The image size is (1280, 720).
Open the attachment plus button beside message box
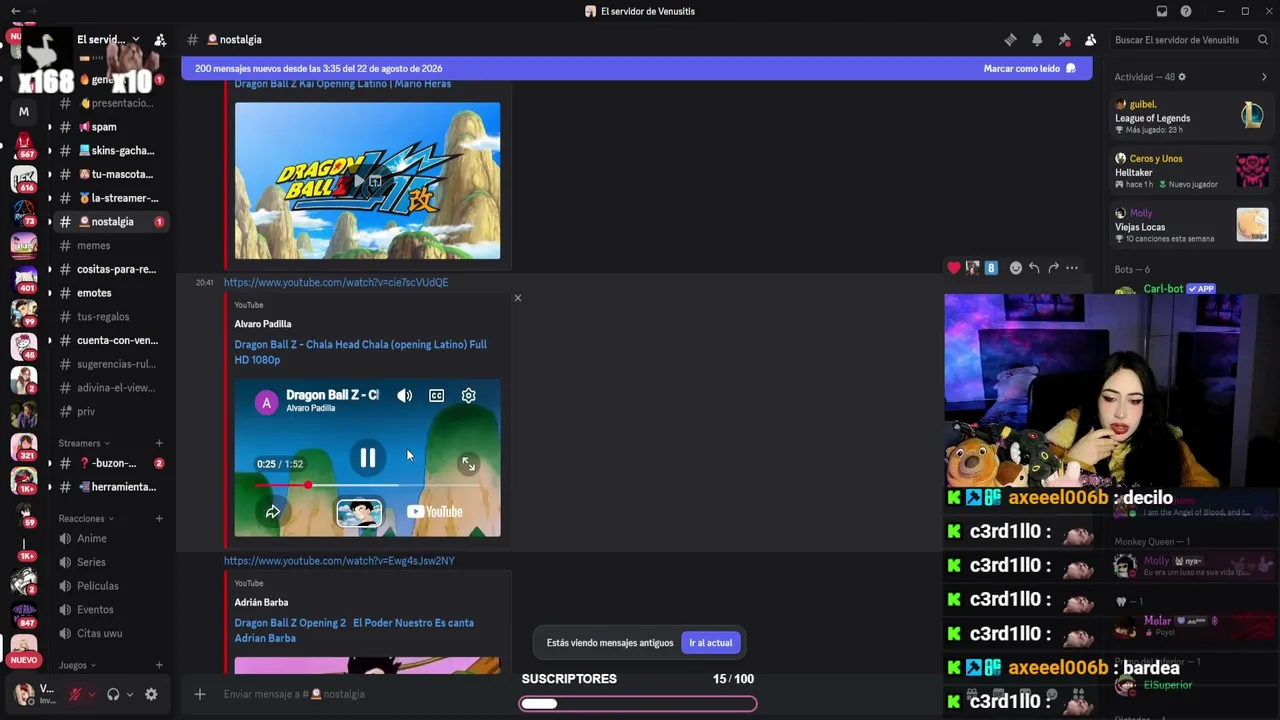pyautogui.click(x=200, y=694)
